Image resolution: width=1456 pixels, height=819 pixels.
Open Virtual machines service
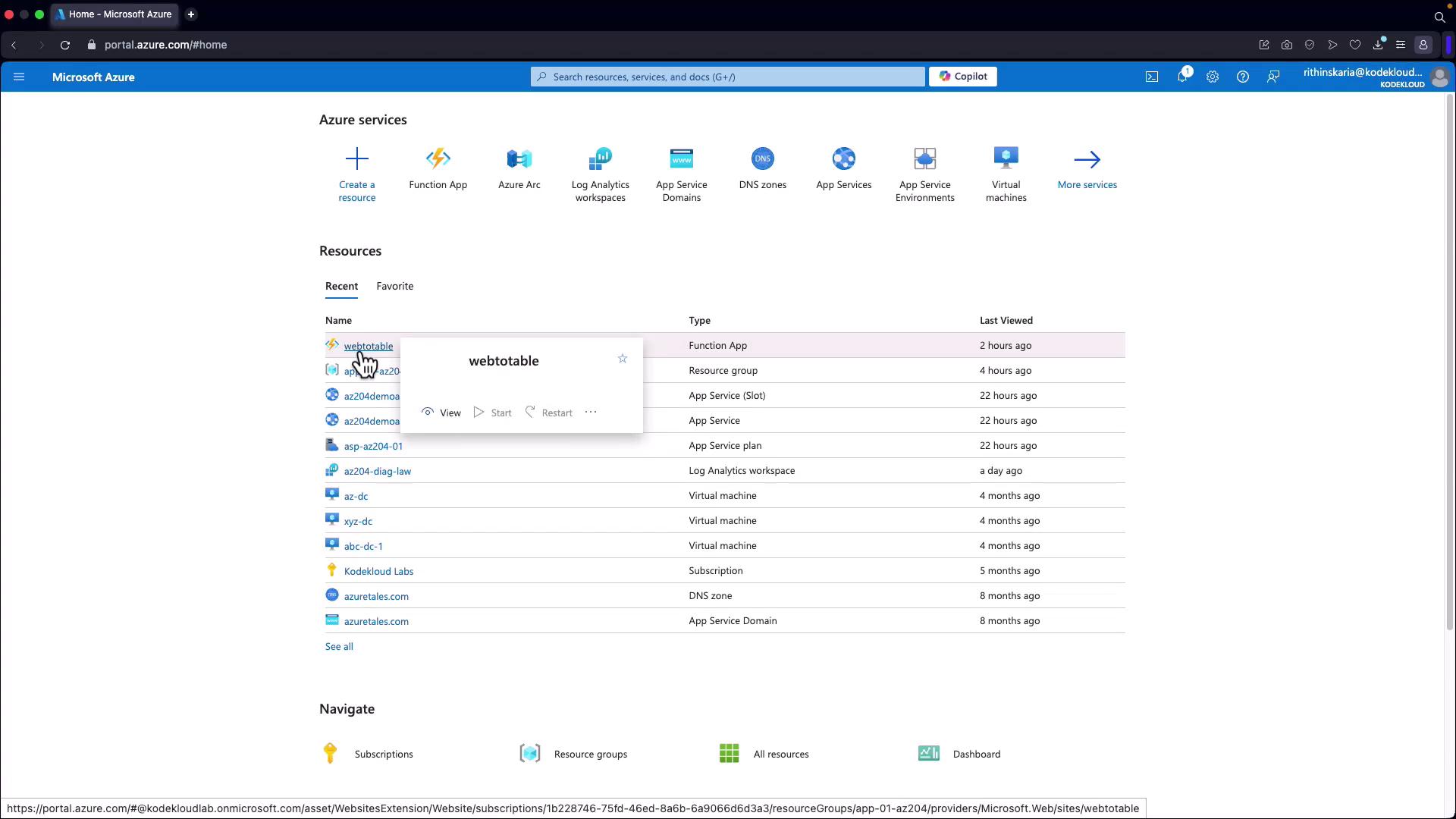pos(1006,159)
